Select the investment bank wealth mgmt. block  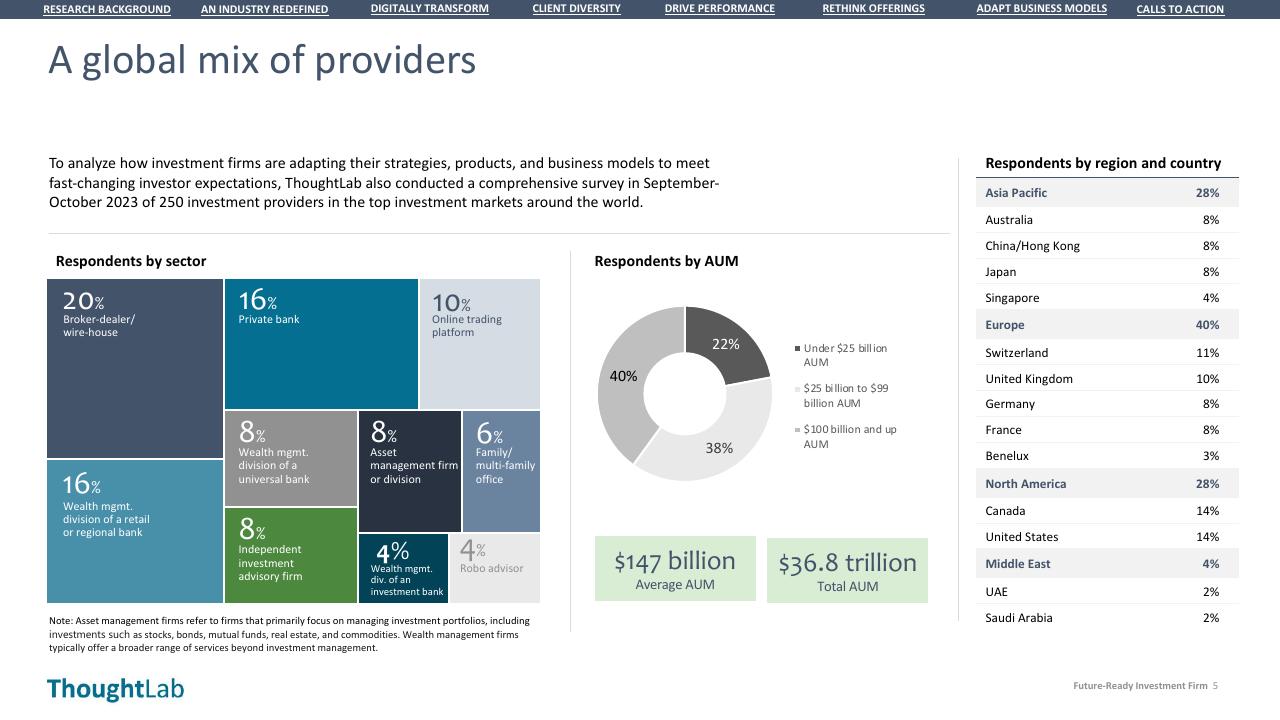pyautogui.click(x=404, y=568)
